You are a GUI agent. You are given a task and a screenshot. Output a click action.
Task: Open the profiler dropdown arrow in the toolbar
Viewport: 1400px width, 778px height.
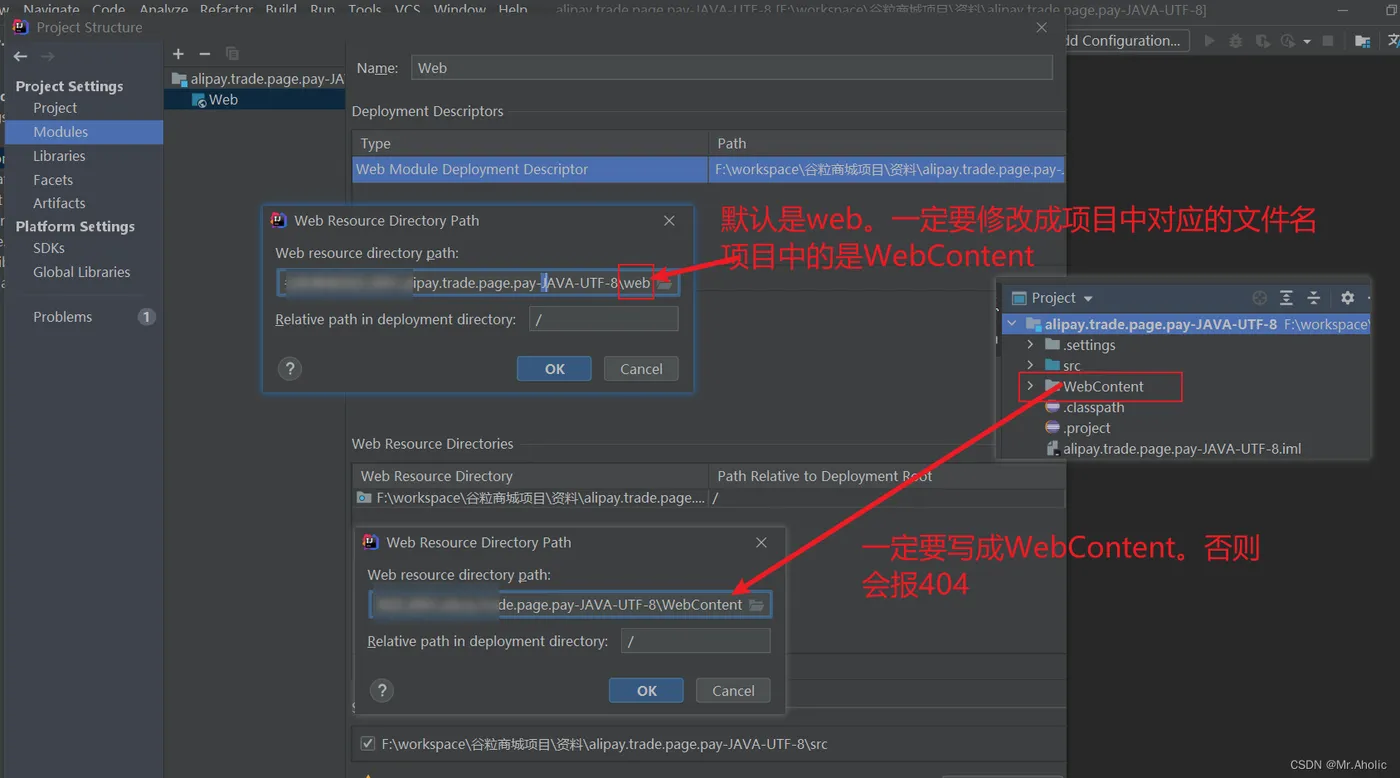[1307, 42]
